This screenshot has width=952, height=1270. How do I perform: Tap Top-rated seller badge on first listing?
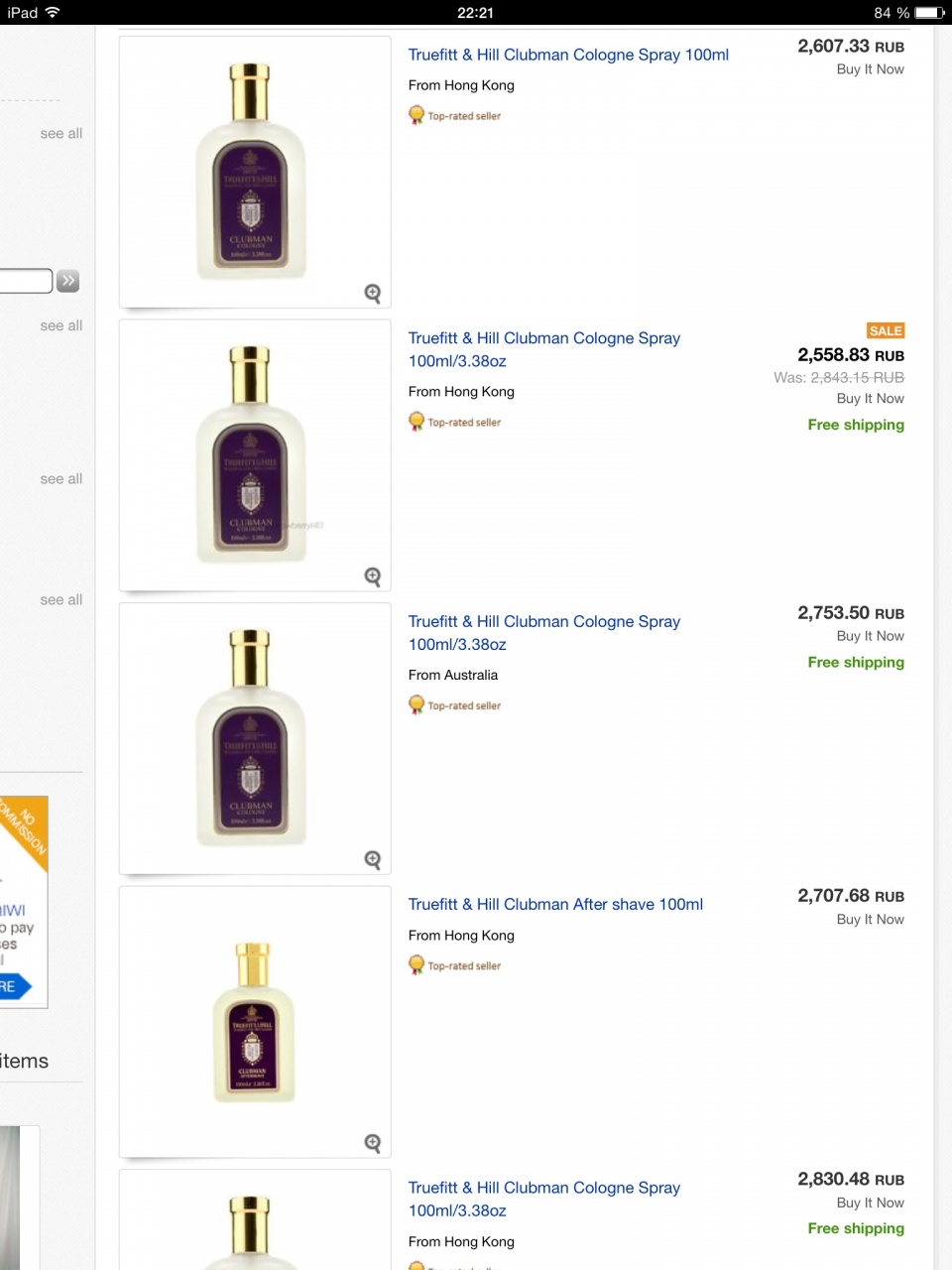click(455, 116)
